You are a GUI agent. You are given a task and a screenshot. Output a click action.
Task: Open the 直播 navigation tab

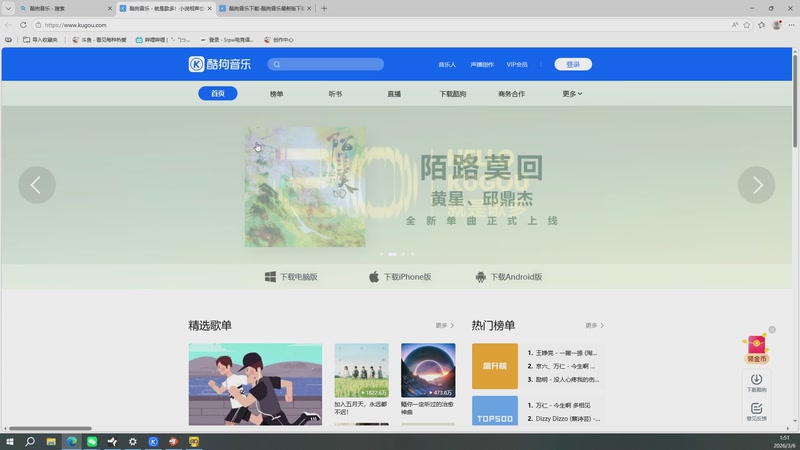pos(394,94)
